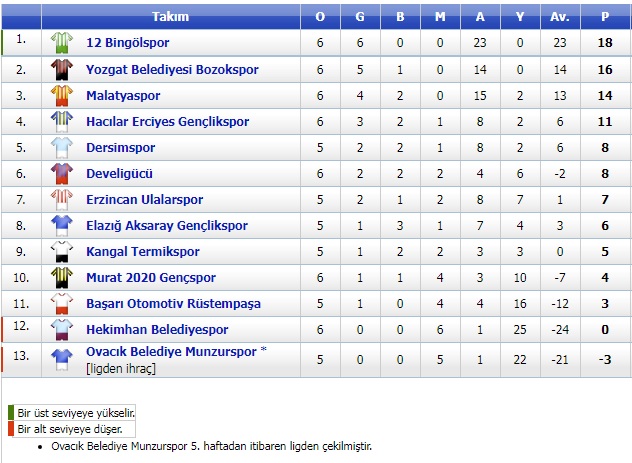Click Başarı Otomotiv Rüstempaşa's jersey icon
This screenshot has height=463, width=632.
click(62, 303)
